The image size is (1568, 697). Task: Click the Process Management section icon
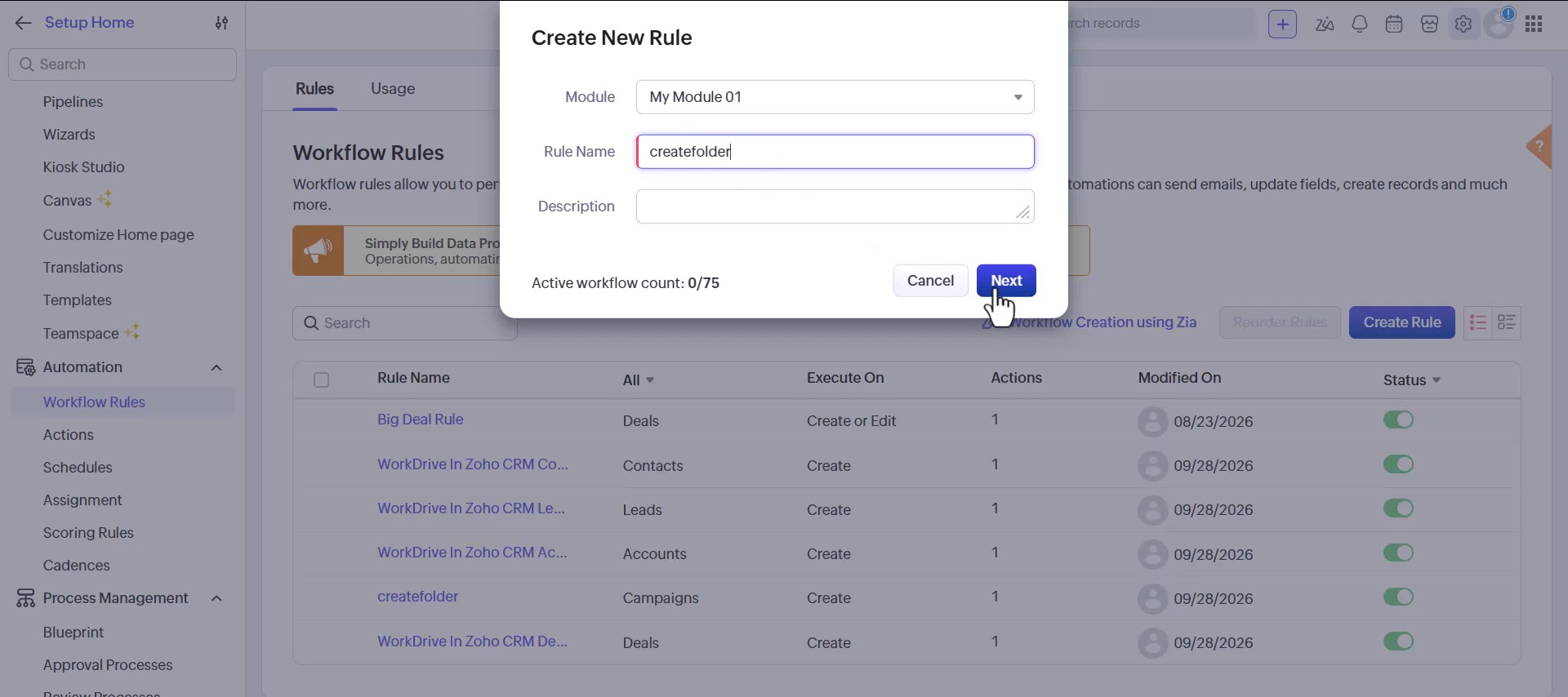pos(25,598)
